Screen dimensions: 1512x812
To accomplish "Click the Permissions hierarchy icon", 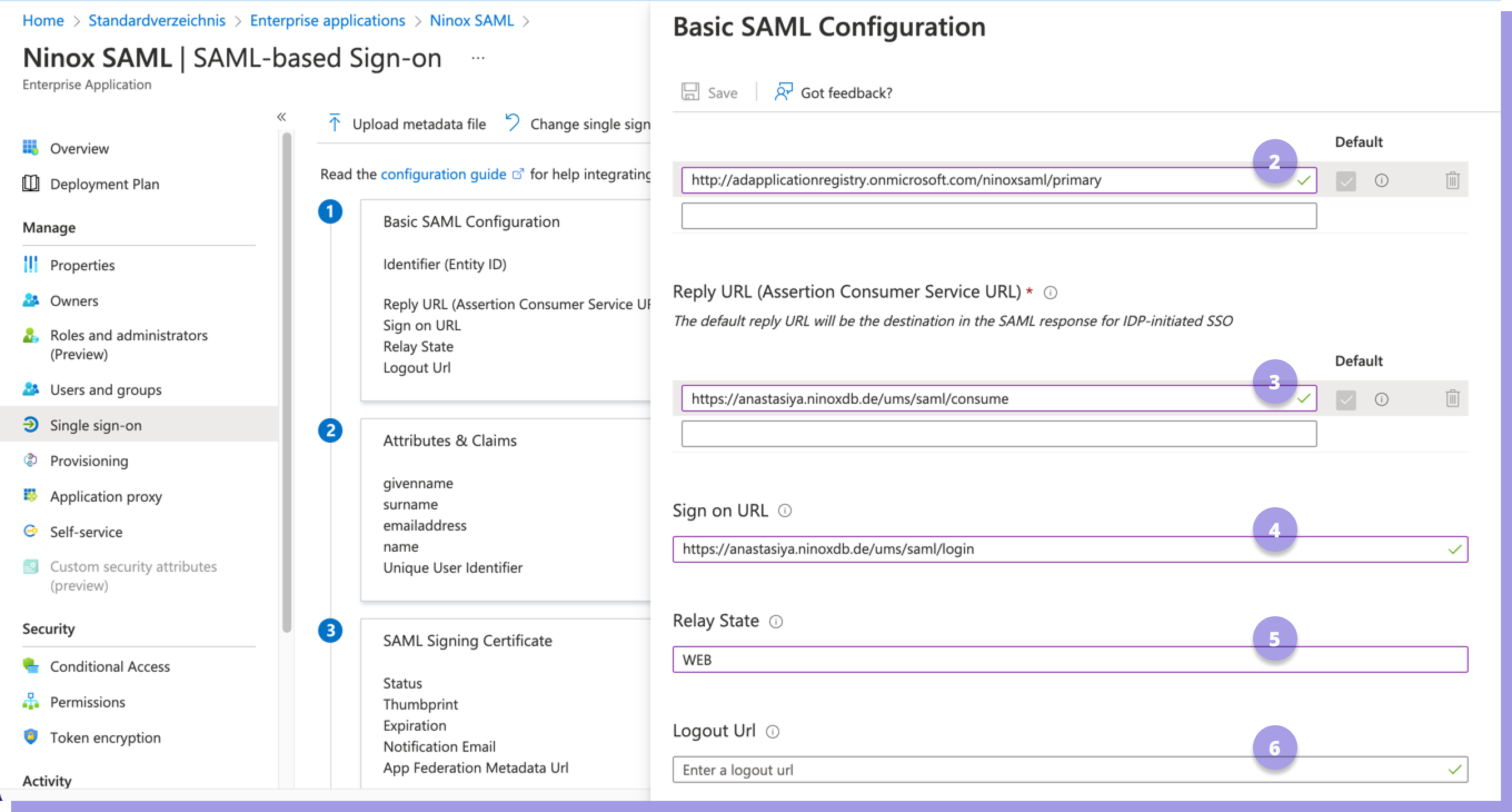I will [x=31, y=702].
